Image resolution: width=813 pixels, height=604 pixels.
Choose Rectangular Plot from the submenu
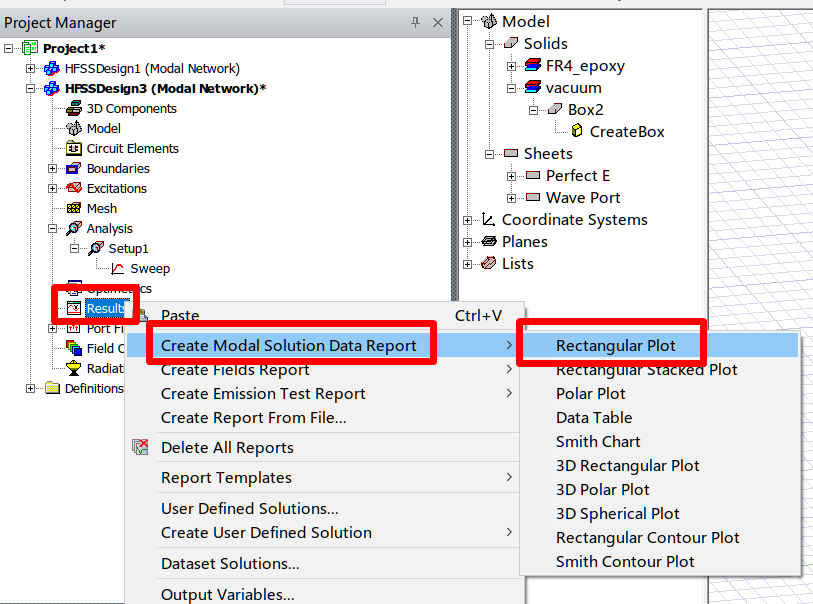pos(660,345)
